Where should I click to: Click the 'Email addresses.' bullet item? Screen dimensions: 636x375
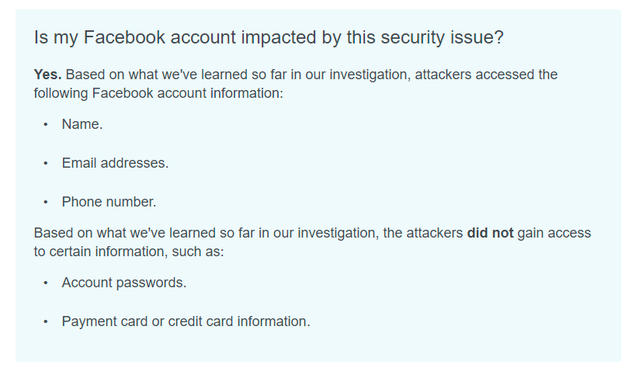[115, 163]
